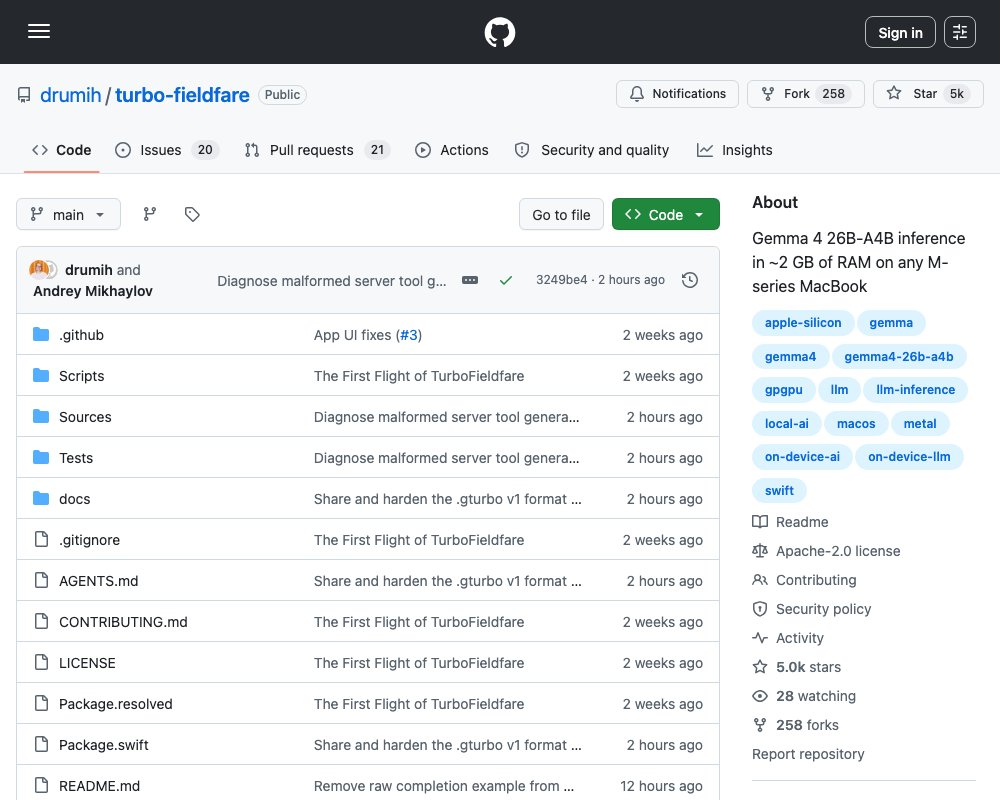Switch to the Code tab
This screenshot has height=800, width=1000.
tap(62, 150)
